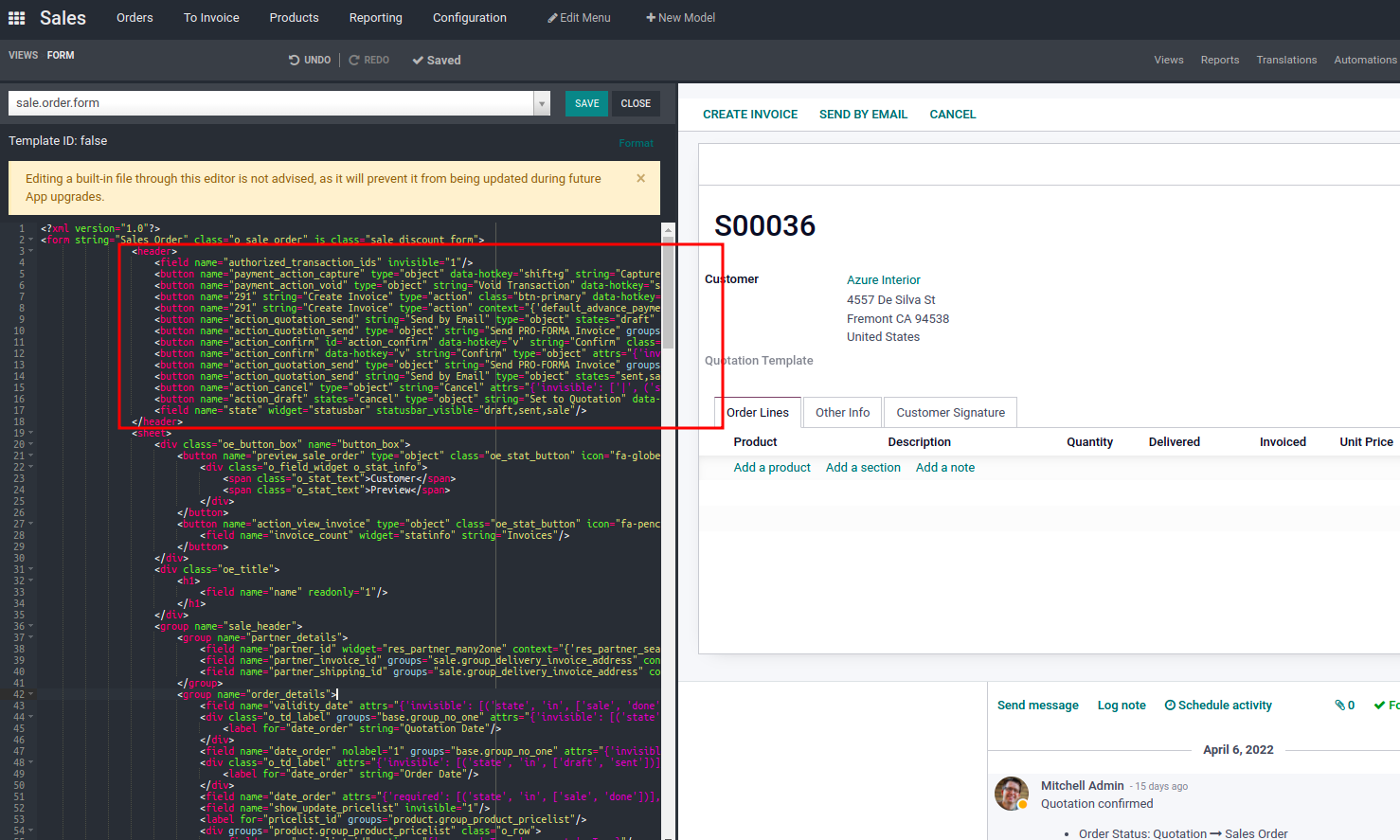Collapse the header tag on line 3
1400x840 pixels.
pos(30,251)
